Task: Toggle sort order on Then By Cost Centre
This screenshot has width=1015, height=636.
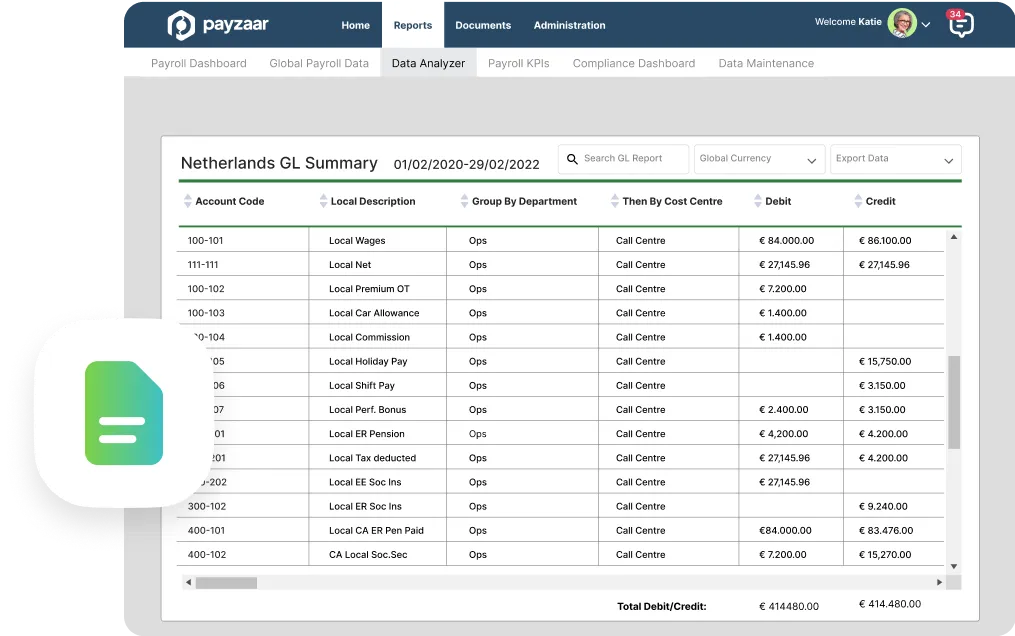Action: 613,200
